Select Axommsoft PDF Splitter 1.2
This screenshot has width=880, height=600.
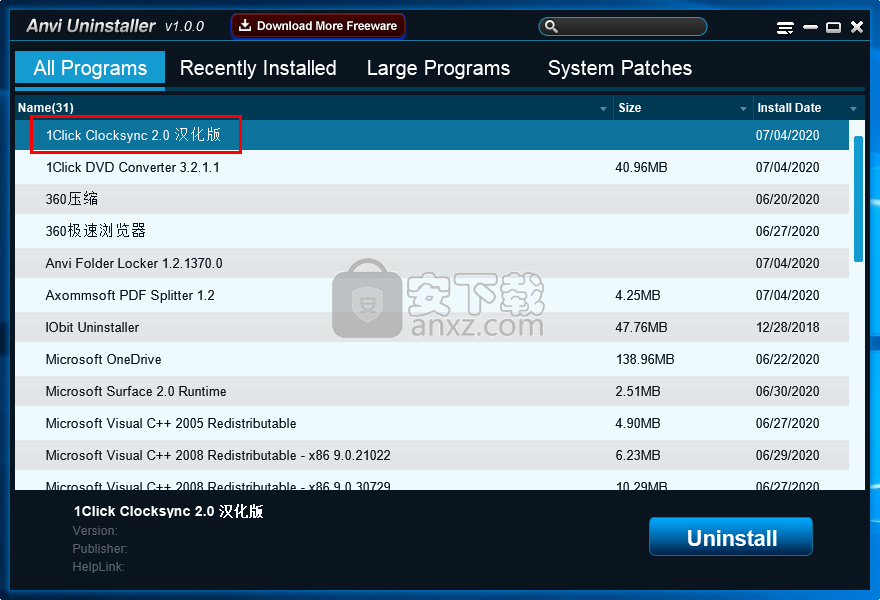432,295
